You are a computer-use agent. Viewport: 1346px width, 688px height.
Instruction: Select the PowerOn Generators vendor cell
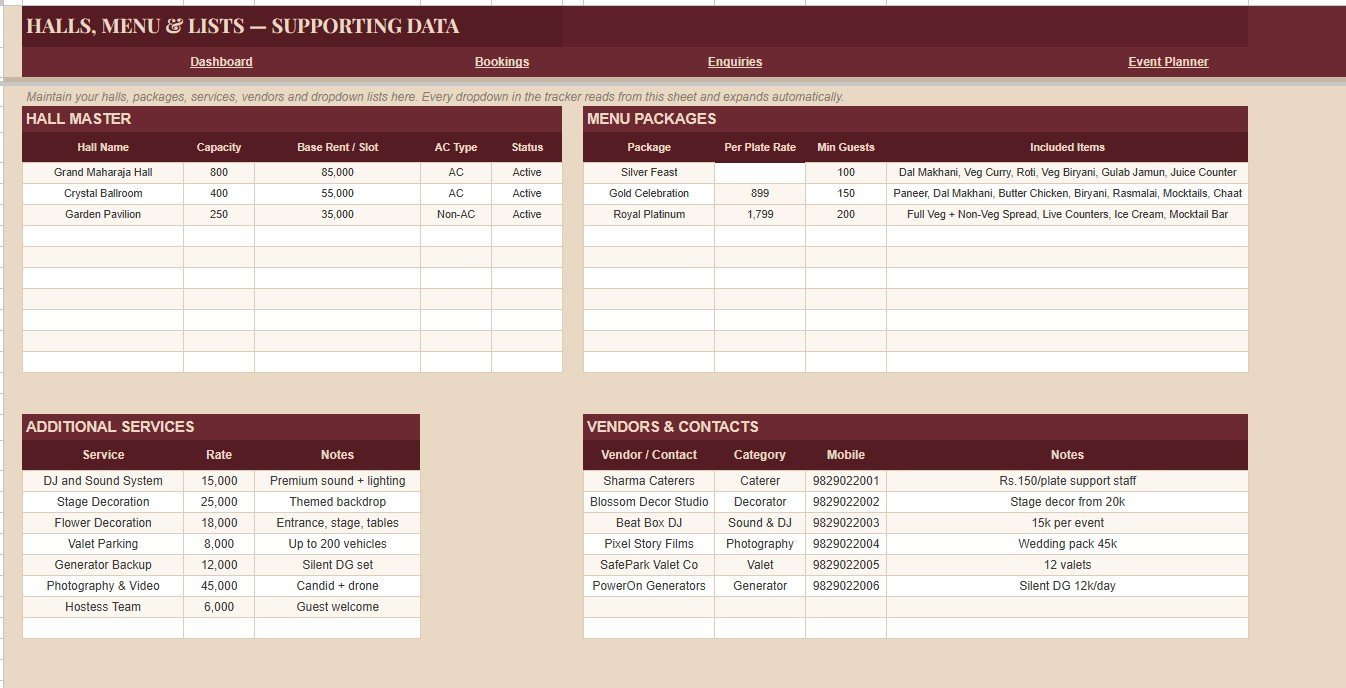click(649, 586)
